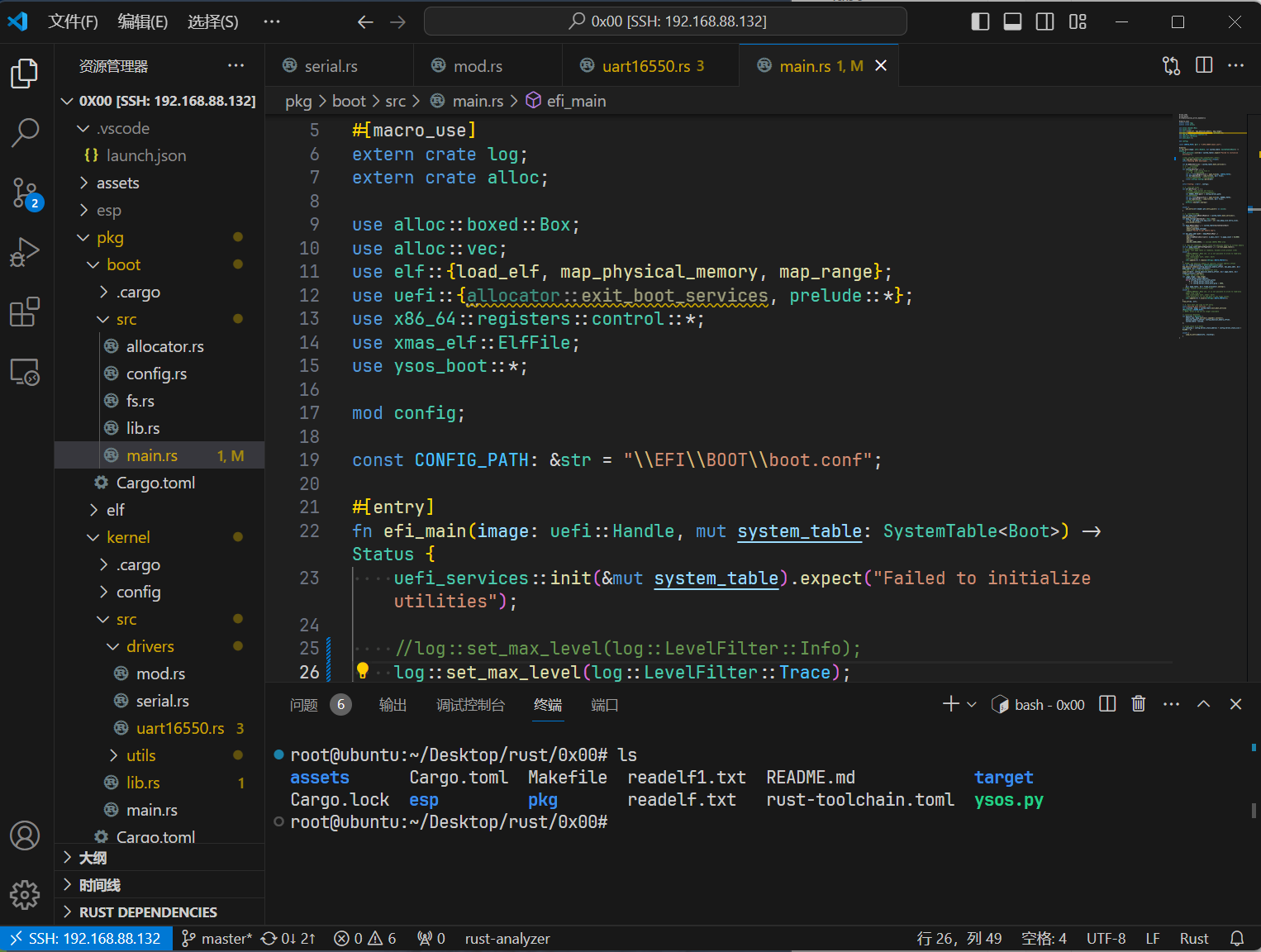The width and height of the screenshot is (1261, 952).
Task: Split the terminal pane
Action: [1107, 704]
